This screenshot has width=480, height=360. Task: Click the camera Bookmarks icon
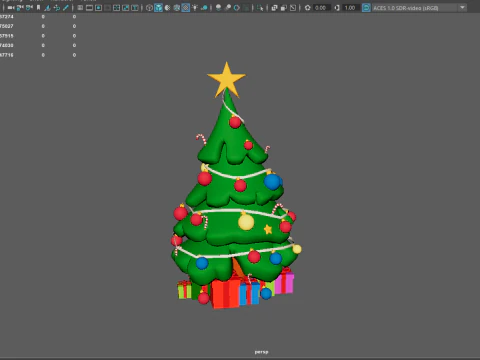[38, 8]
